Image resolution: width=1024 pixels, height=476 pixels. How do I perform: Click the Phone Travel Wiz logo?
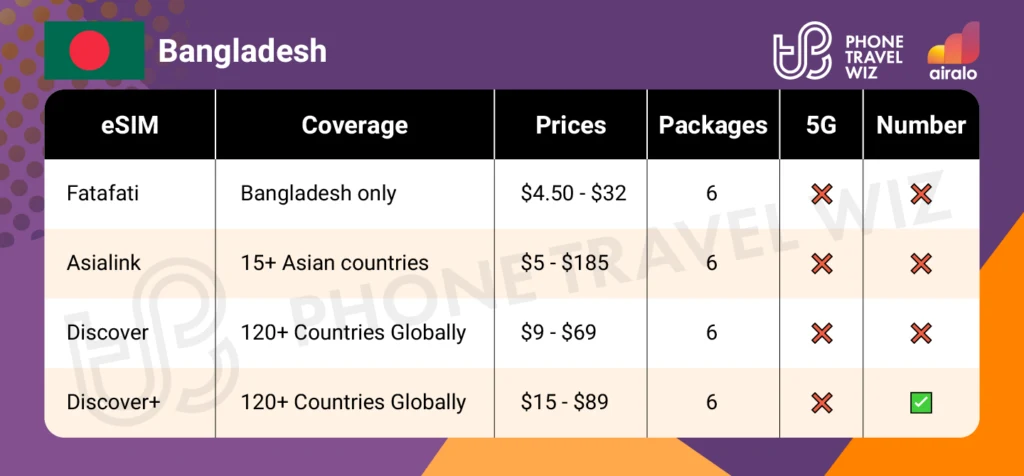838,52
